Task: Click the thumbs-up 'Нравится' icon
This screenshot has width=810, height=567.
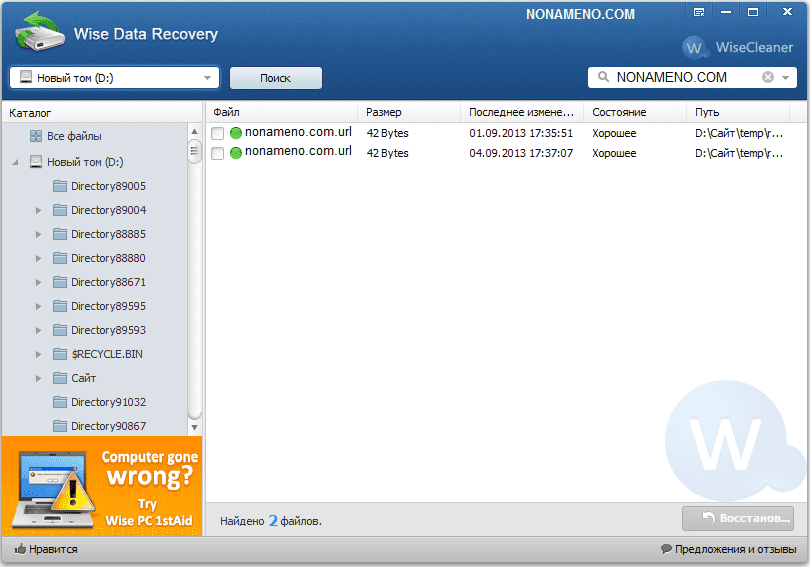Action: tap(20, 549)
